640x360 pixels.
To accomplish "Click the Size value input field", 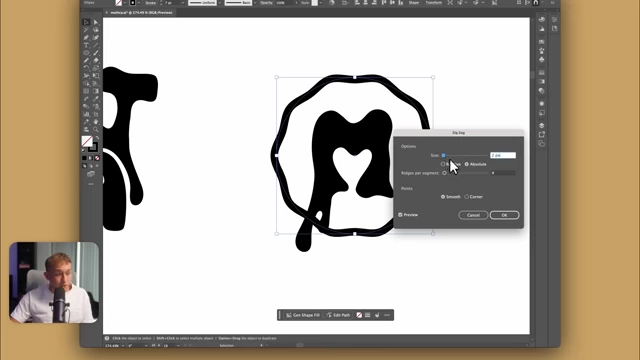I will coord(503,155).
